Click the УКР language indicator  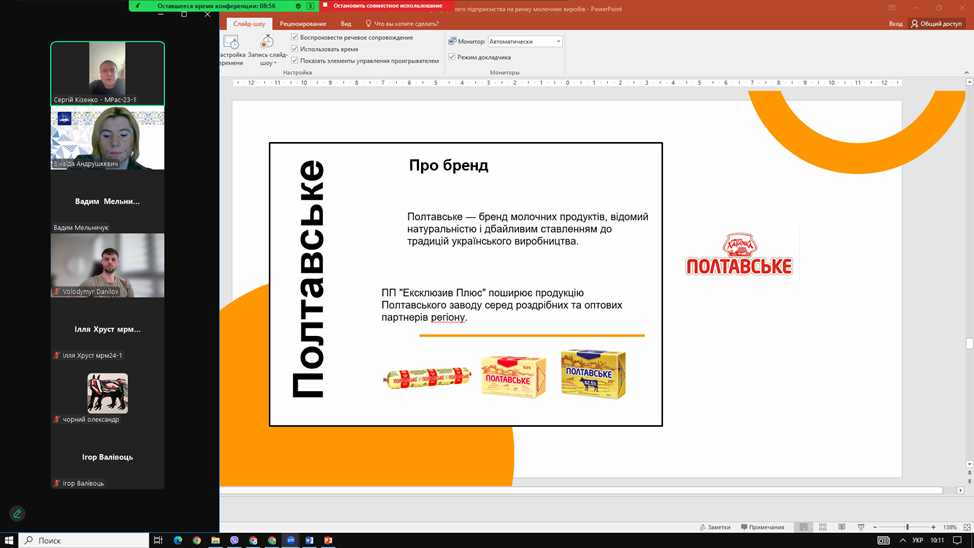click(x=917, y=540)
